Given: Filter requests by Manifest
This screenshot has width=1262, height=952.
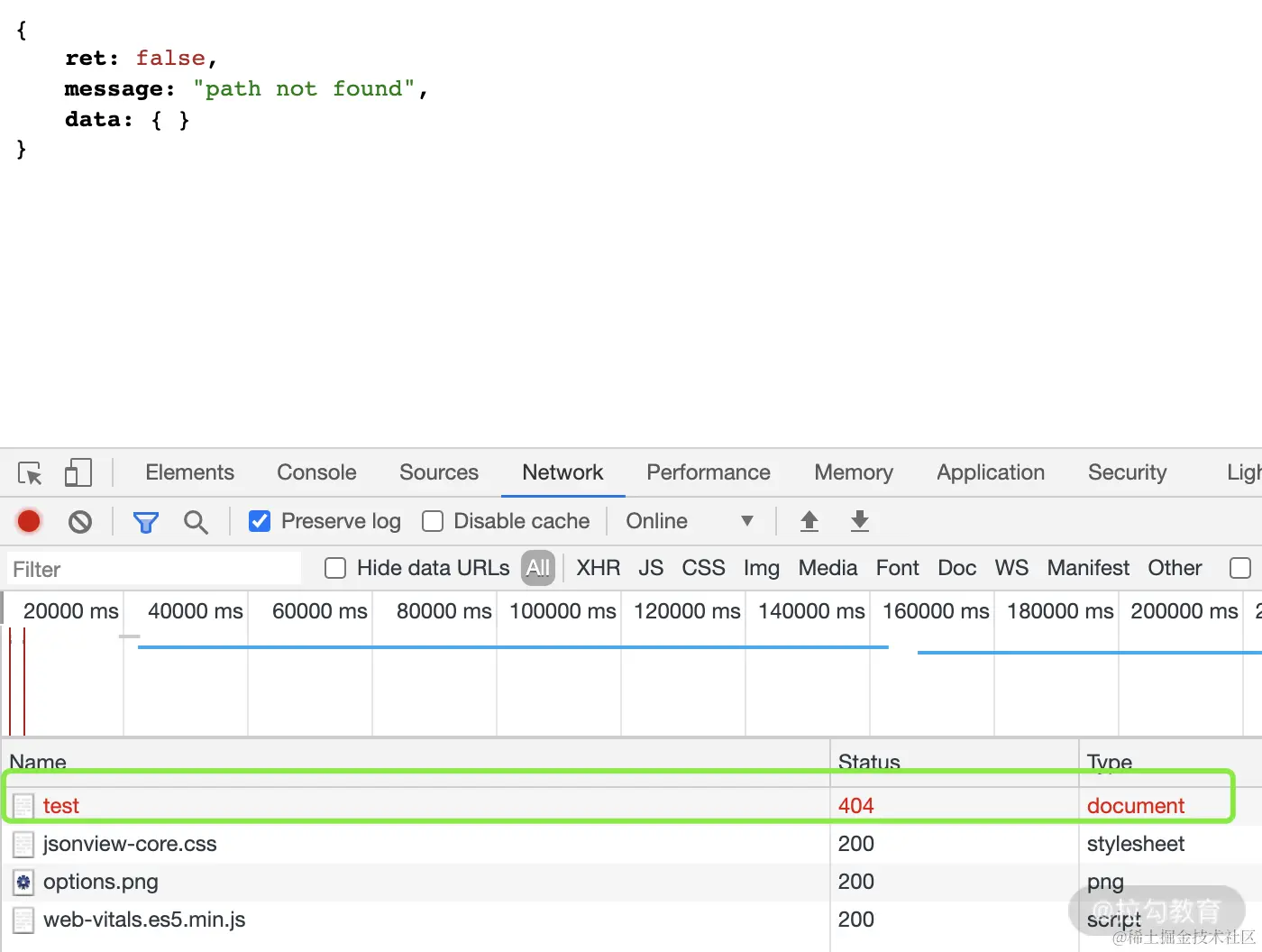Looking at the screenshot, I should click(1088, 568).
